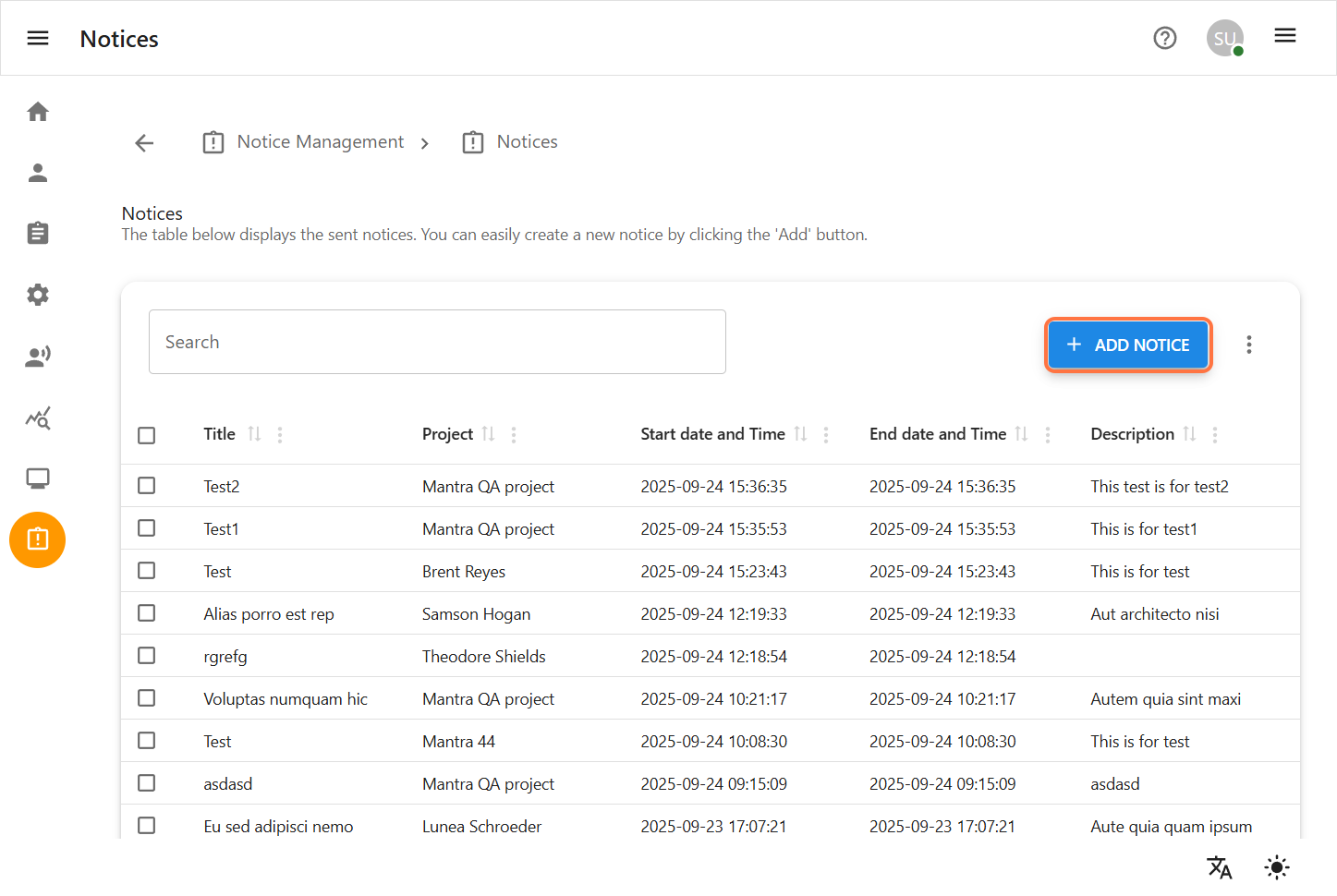Open the top-left hamburger menu

(38, 38)
